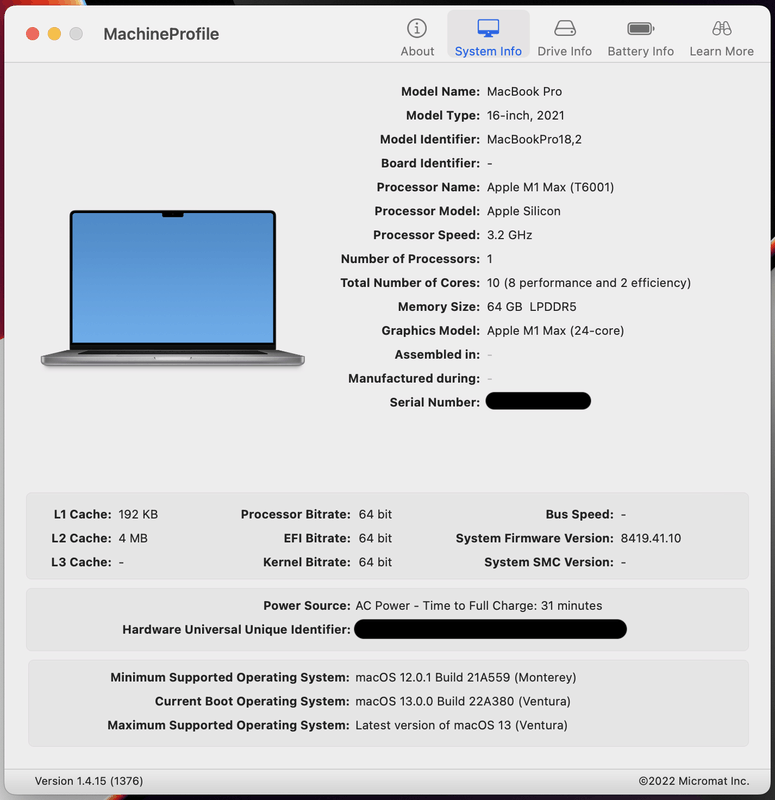Select 'Apple M1 Max (T6001)' processor name
This screenshot has height=800, width=775.
click(551, 187)
